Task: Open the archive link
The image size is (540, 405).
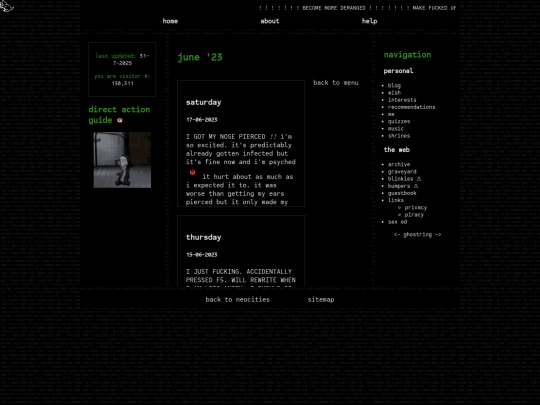Action: point(399,164)
